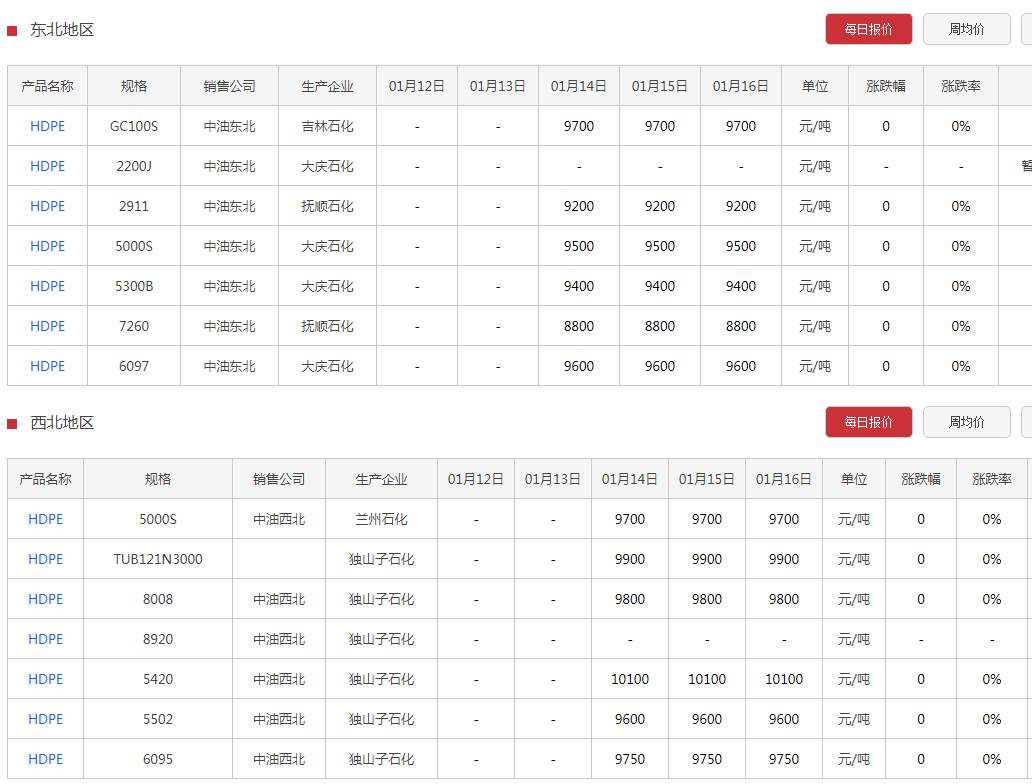1032x784 pixels.
Task: Click 01月15日 price 9400 for 5300B
Action: click(659, 286)
